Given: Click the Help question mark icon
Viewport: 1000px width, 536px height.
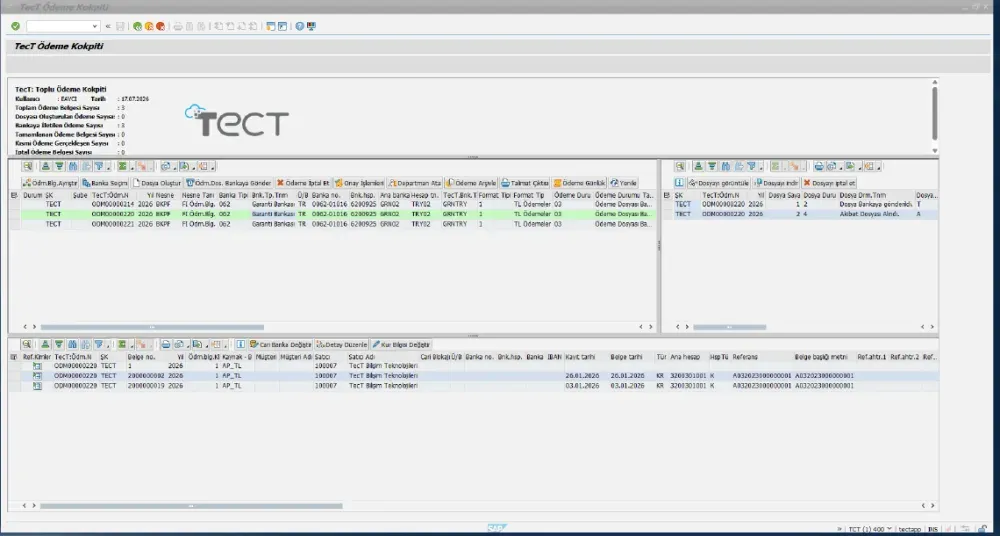Looking at the screenshot, I should coord(299,26).
